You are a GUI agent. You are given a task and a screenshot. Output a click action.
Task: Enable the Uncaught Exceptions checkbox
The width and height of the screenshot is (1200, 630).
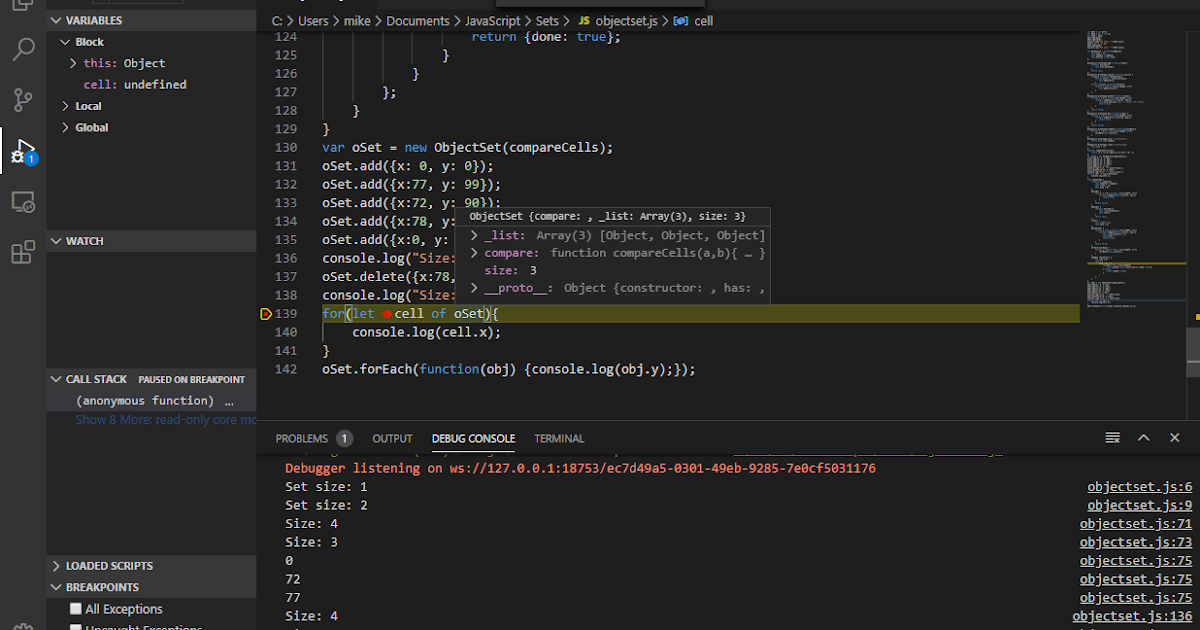click(75, 626)
